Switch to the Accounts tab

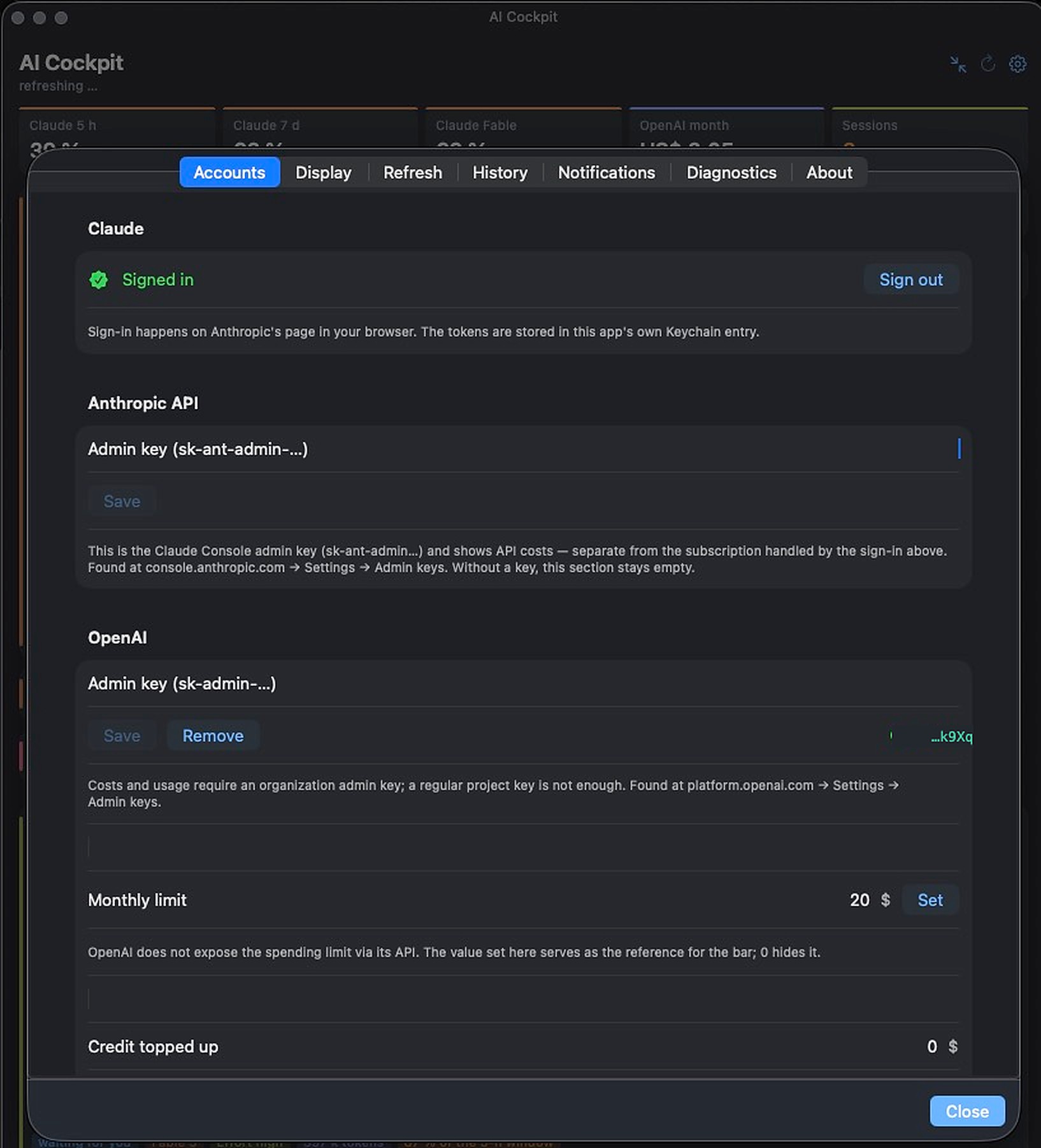[x=229, y=173]
